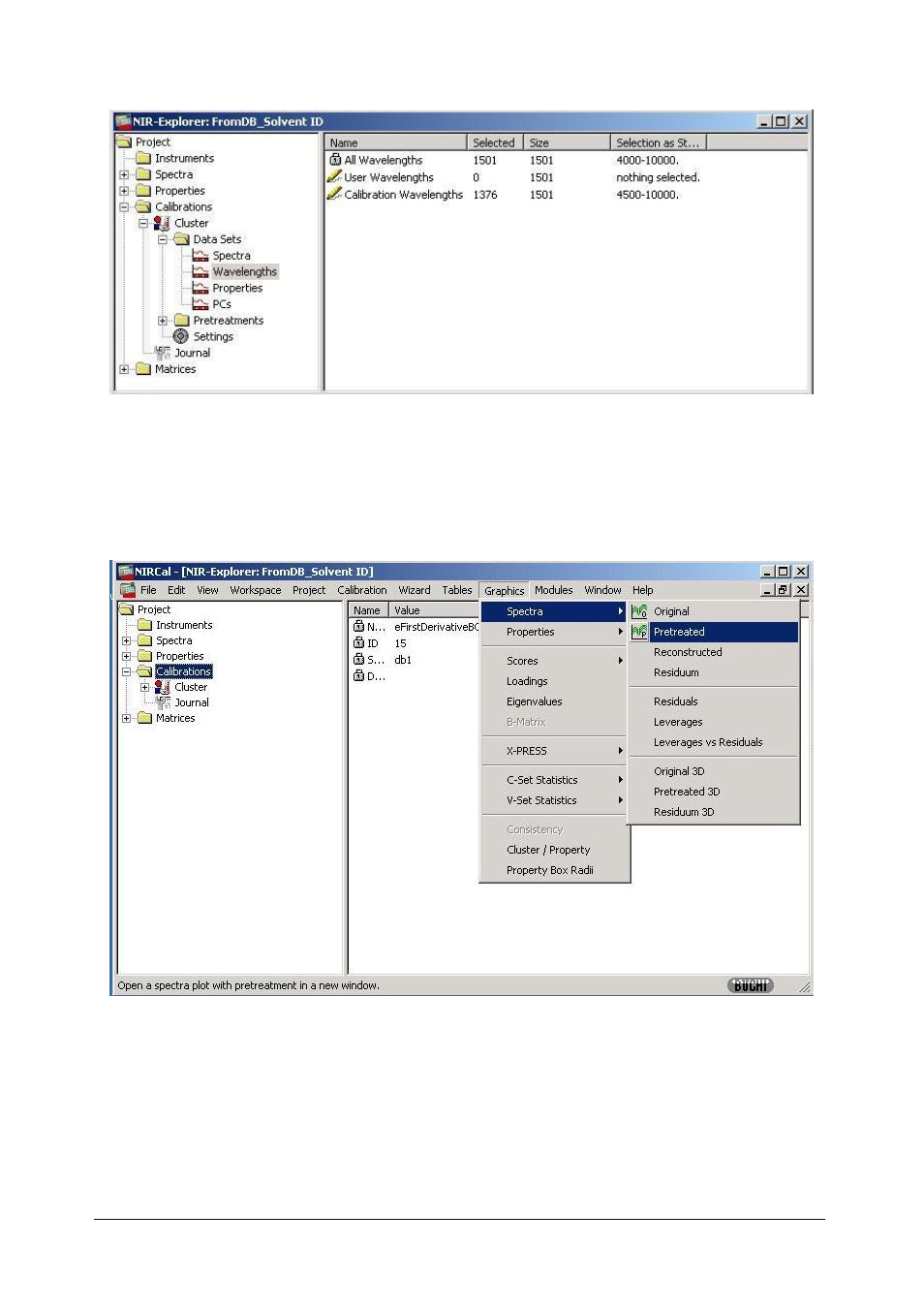Viewport: 924px width, 1308px height.
Task: Click the Name column header in the NIR-Explorer window
Action: coord(395,142)
